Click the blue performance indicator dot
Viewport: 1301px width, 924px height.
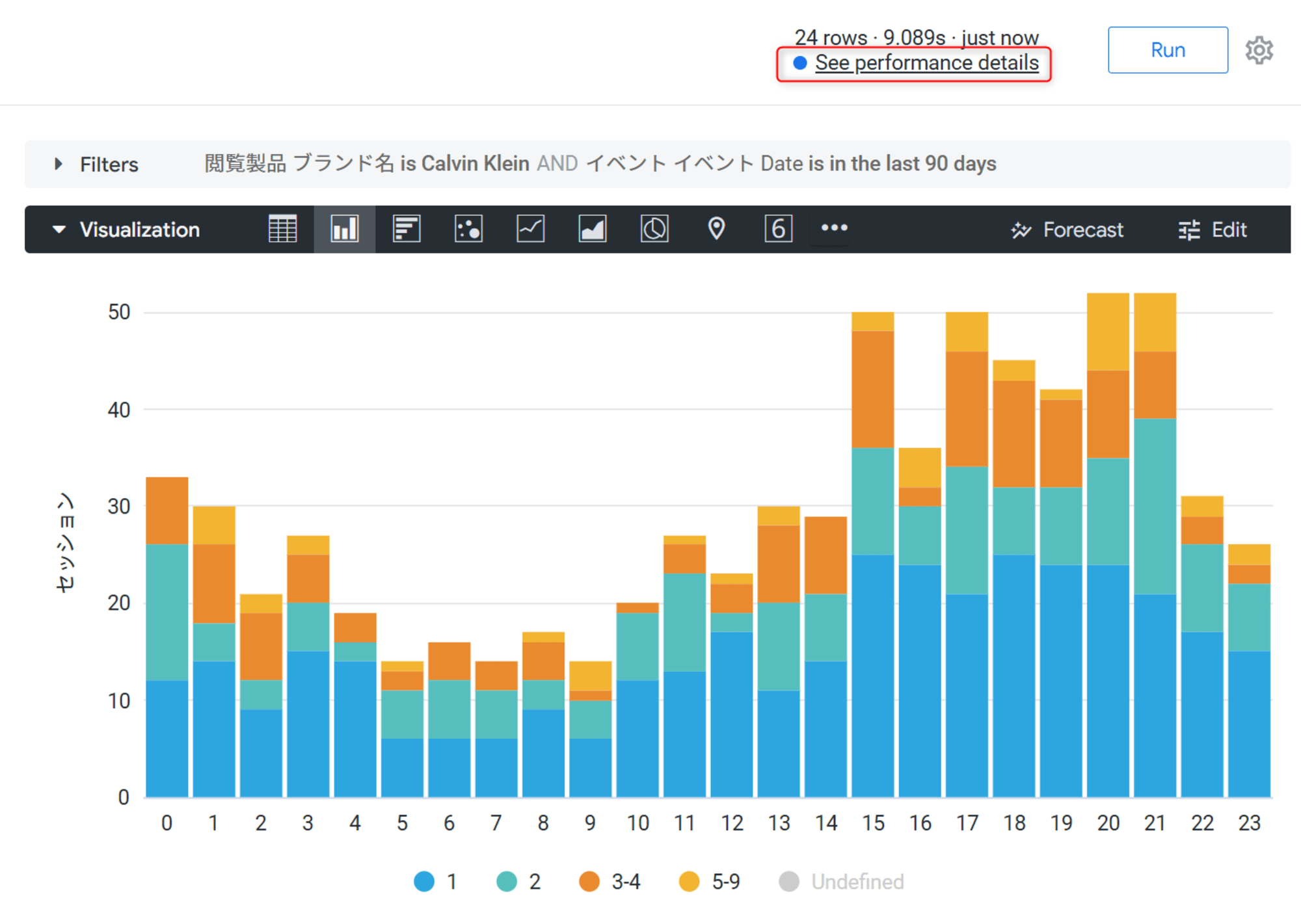800,63
